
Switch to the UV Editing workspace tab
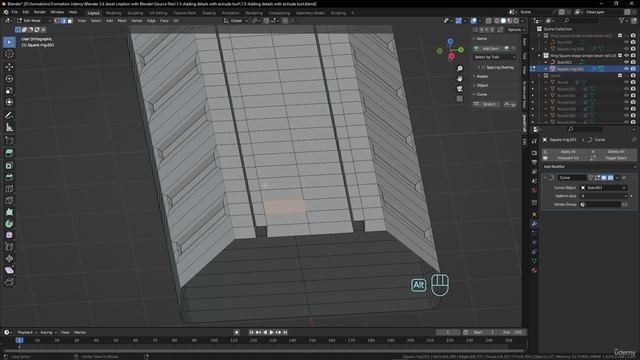coord(158,13)
